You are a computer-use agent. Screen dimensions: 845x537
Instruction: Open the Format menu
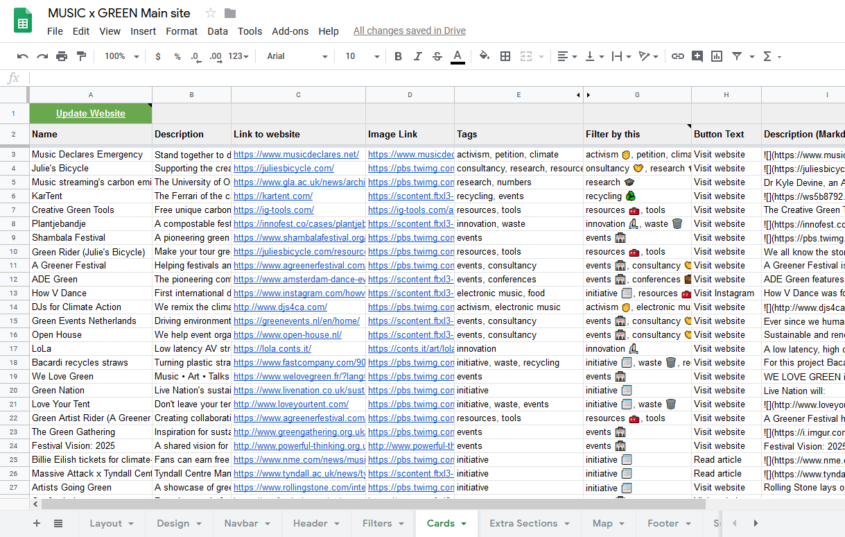(x=182, y=31)
